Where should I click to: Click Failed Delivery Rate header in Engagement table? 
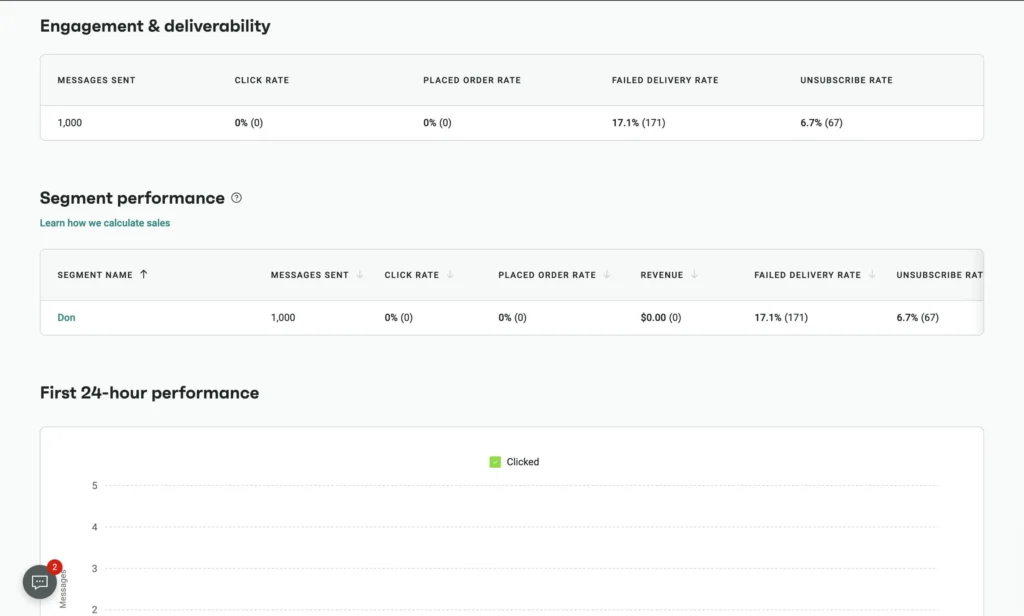665,80
